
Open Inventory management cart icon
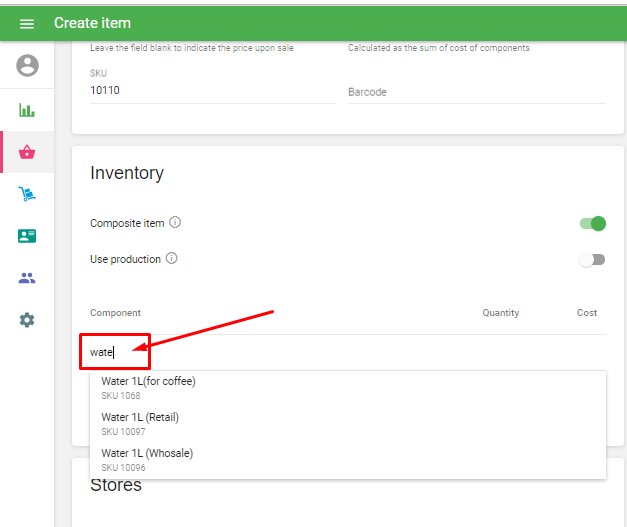coord(27,194)
